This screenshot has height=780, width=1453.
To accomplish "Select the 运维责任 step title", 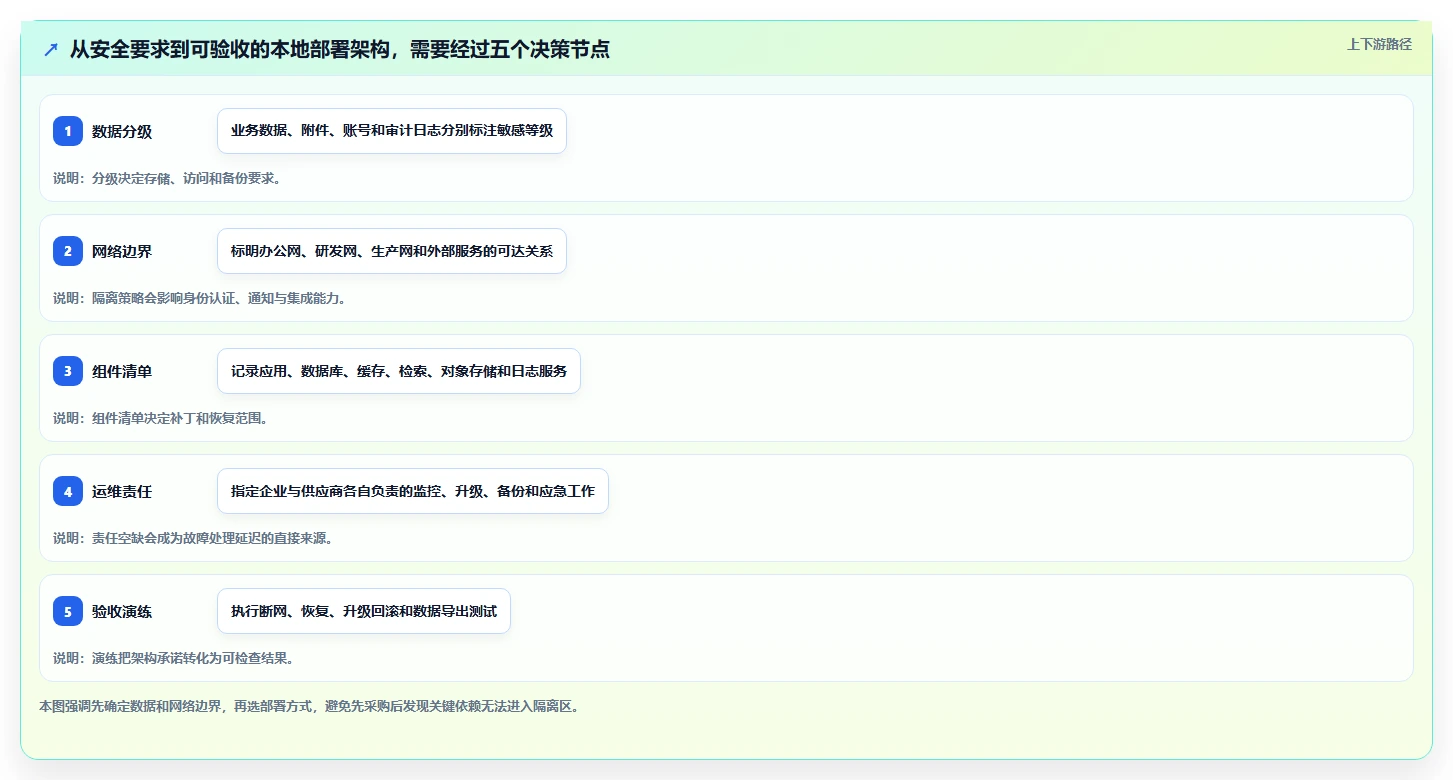I will pos(122,491).
